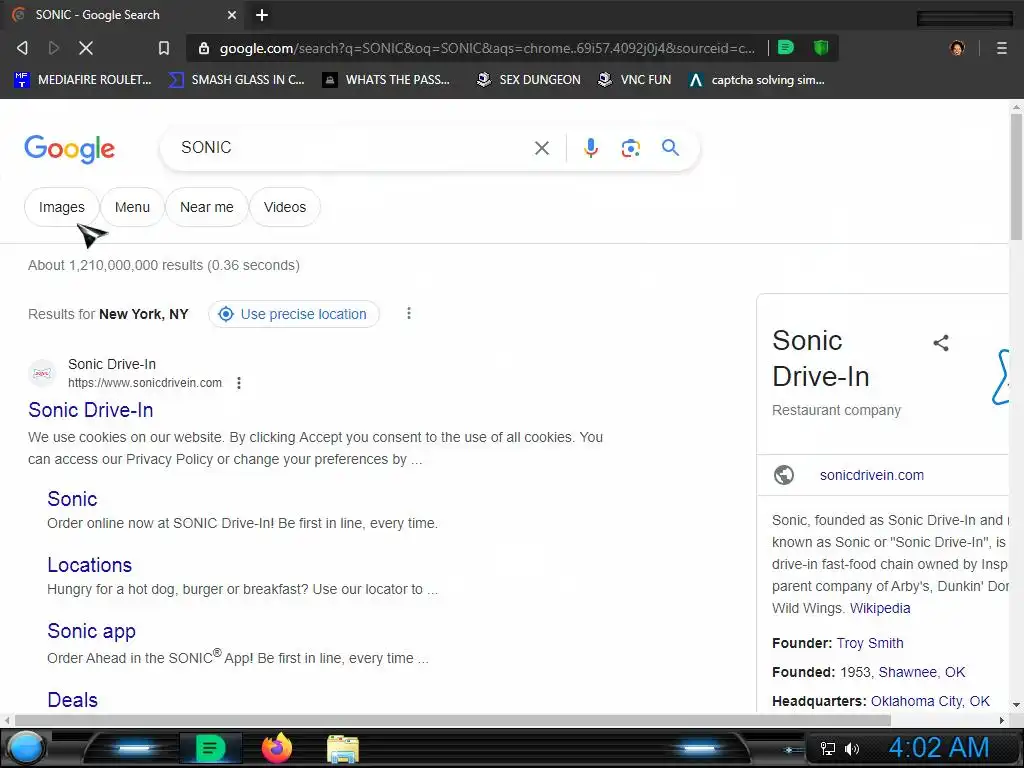Open a new browser tab

click(x=262, y=15)
